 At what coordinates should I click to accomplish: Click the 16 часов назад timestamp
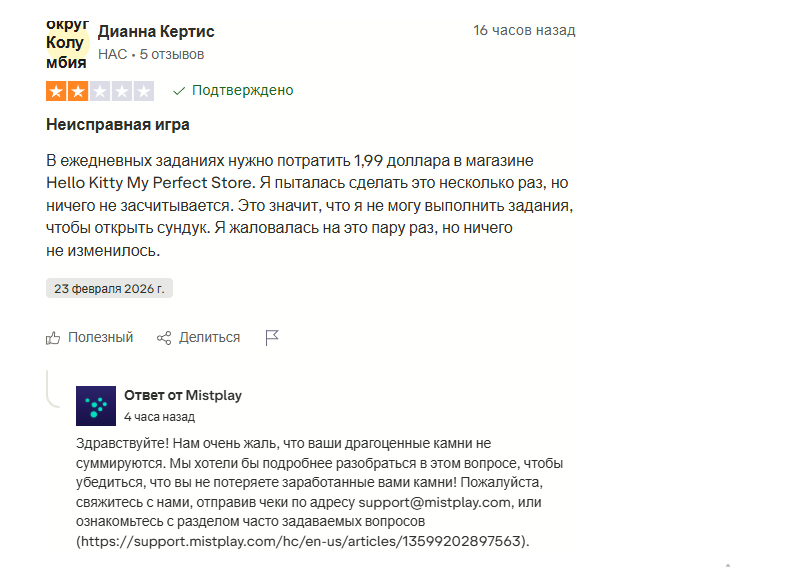524,31
